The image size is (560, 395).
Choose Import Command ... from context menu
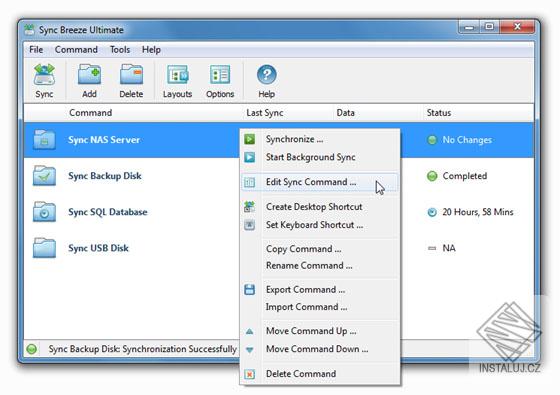(x=320, y=307)
